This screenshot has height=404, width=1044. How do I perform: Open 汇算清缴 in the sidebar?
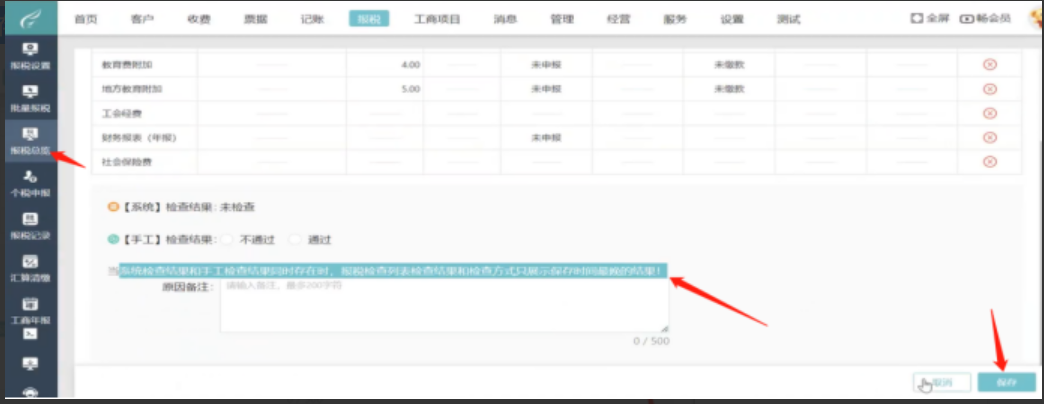coord(30,268)
